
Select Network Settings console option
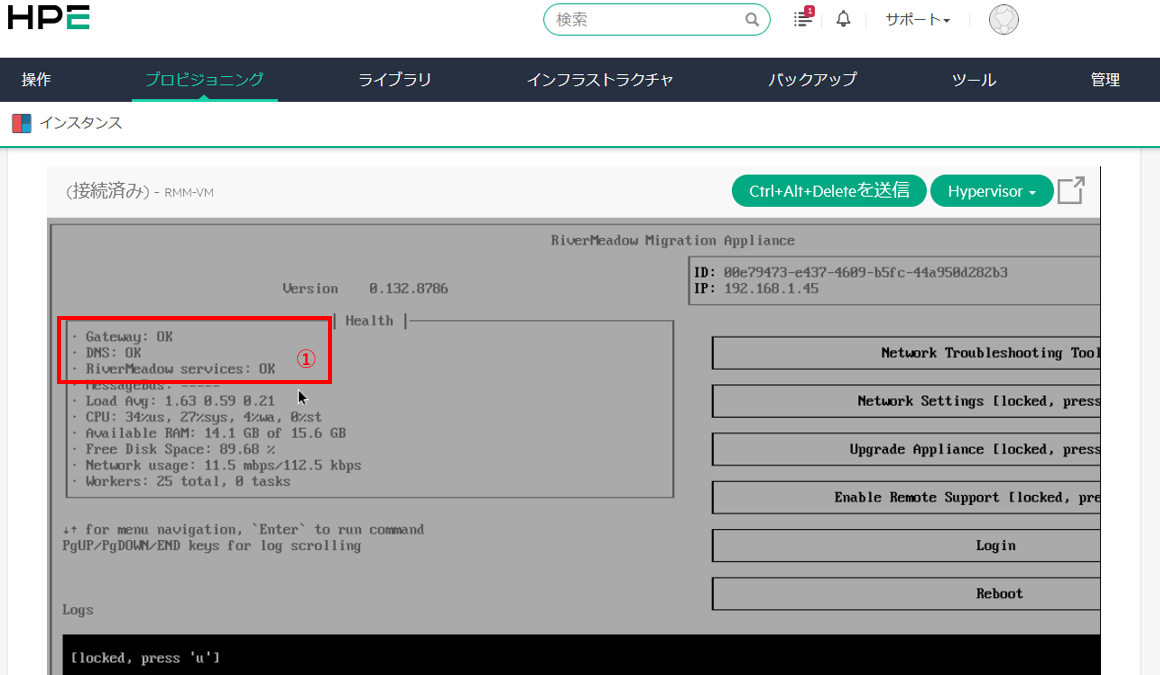pos(906,401)
